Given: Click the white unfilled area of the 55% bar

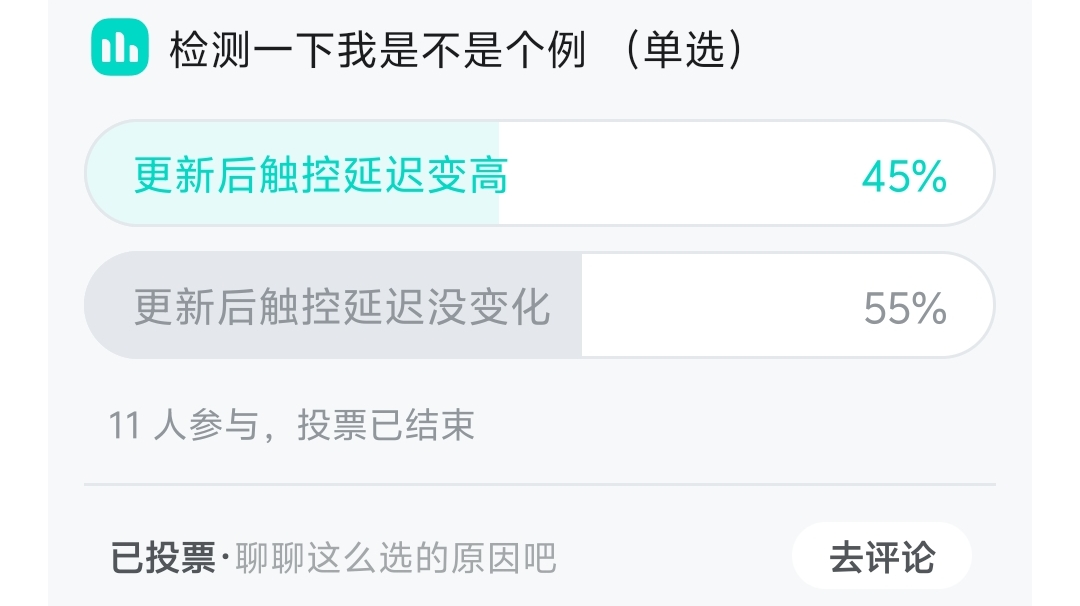Looking at the screenshot, I should pyautogui.click(x=720, y=308).
